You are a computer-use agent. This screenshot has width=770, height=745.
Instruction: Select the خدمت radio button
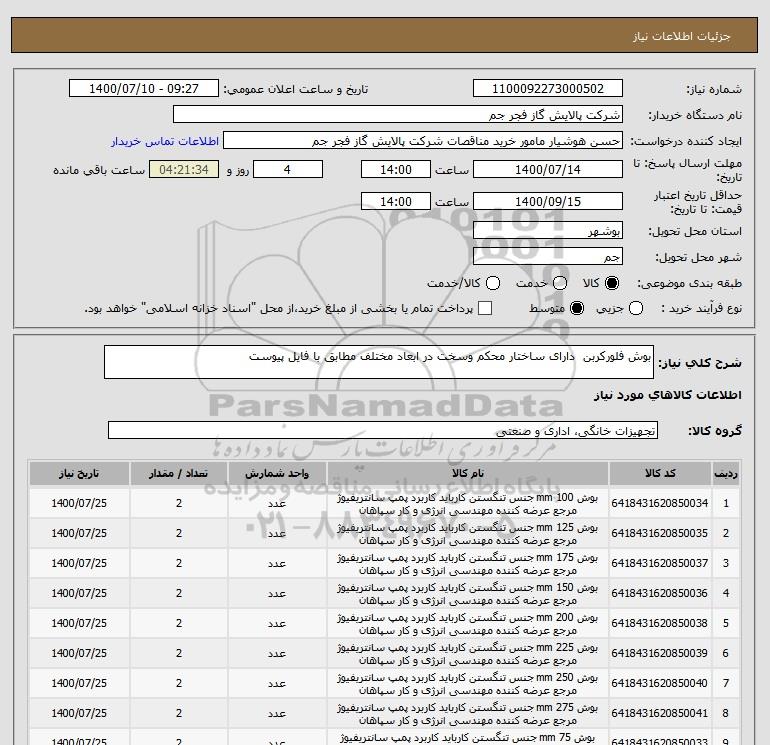[x=560, y=283]
